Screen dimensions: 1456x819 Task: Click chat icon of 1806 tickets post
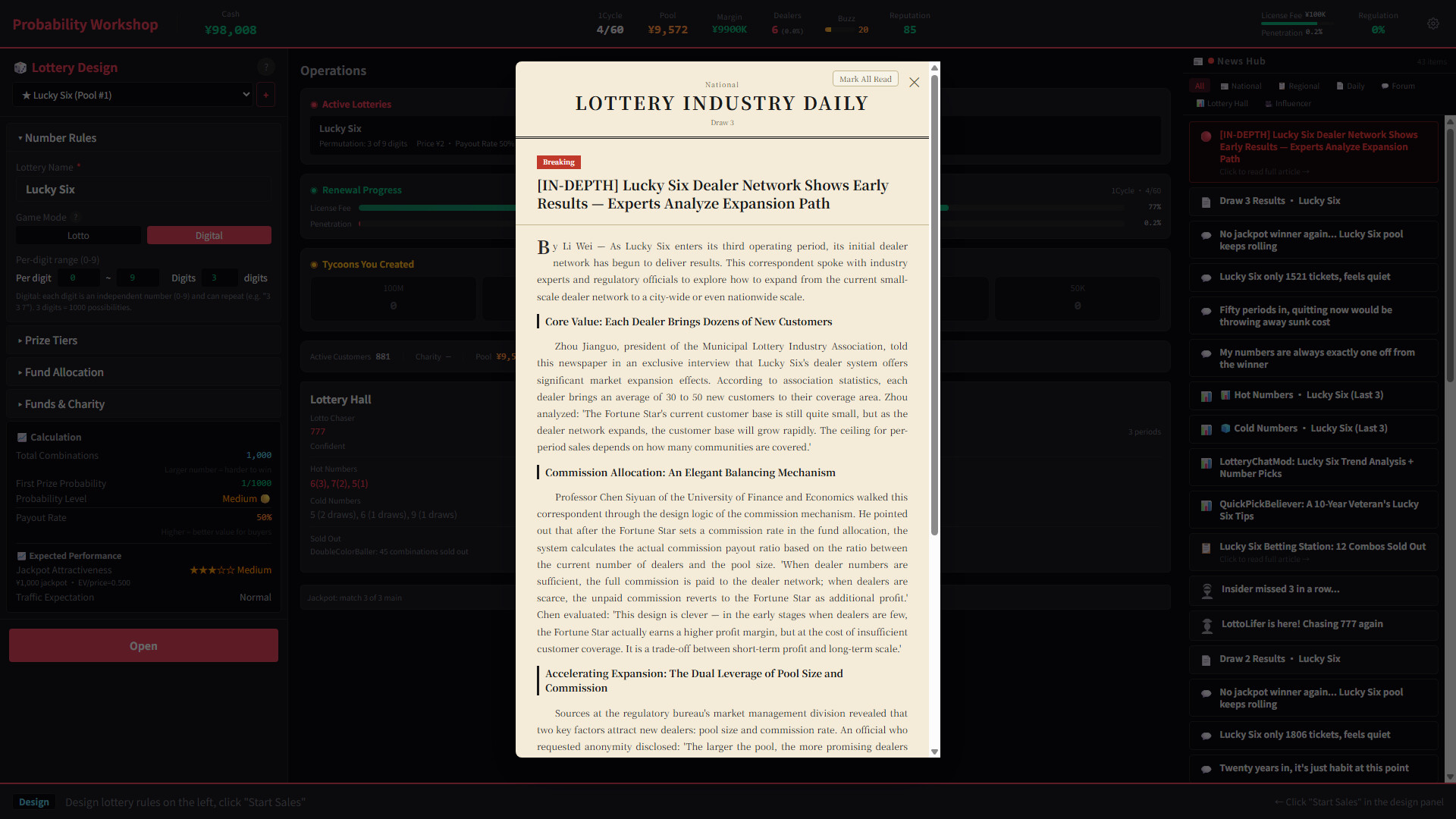[1206, 736]
